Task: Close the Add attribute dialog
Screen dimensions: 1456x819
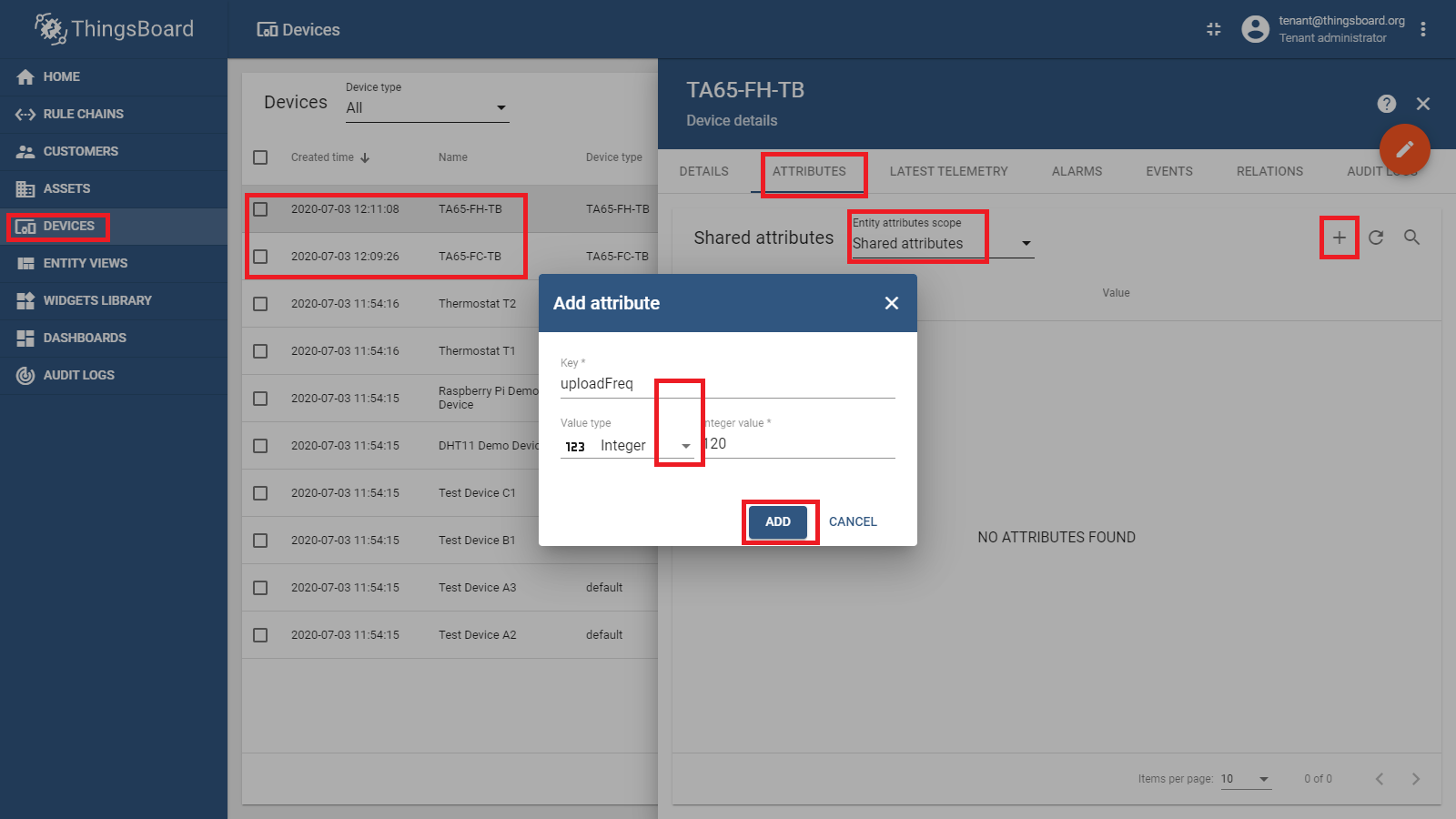Action: (892, 303)
